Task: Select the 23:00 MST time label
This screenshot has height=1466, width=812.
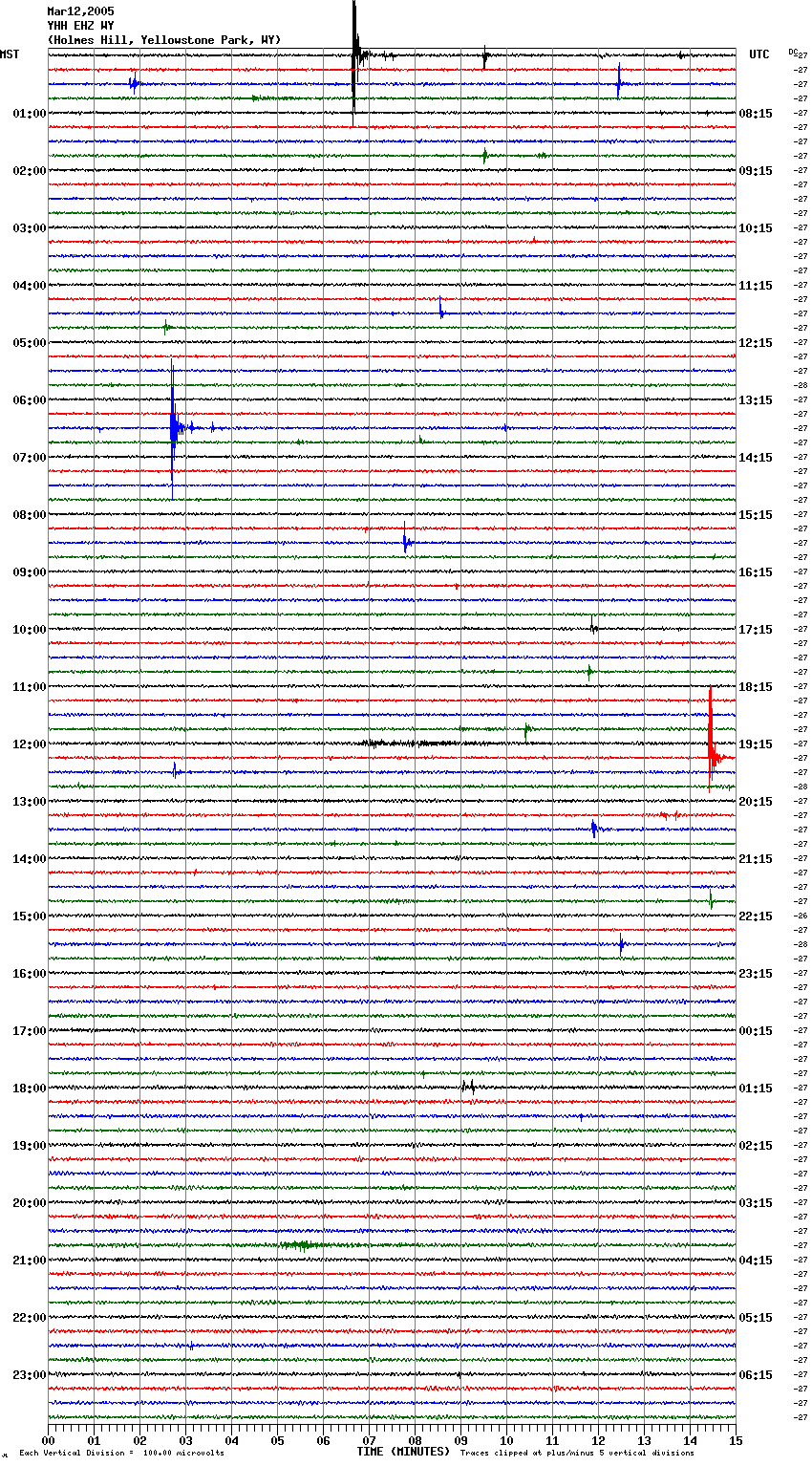Action: point(29,1375)
